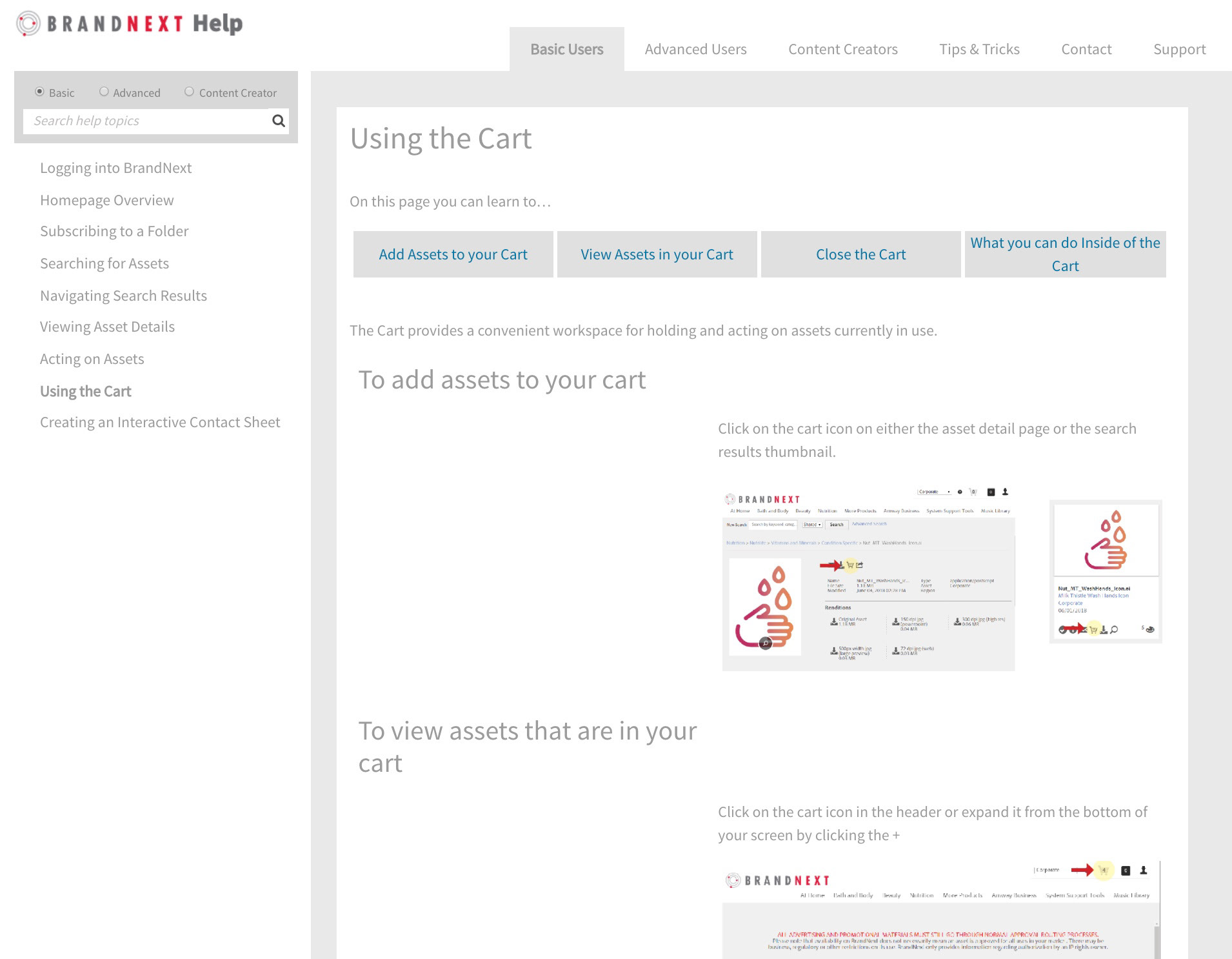
Task: Focus the Search help topics field
Action: pos(146,121)
